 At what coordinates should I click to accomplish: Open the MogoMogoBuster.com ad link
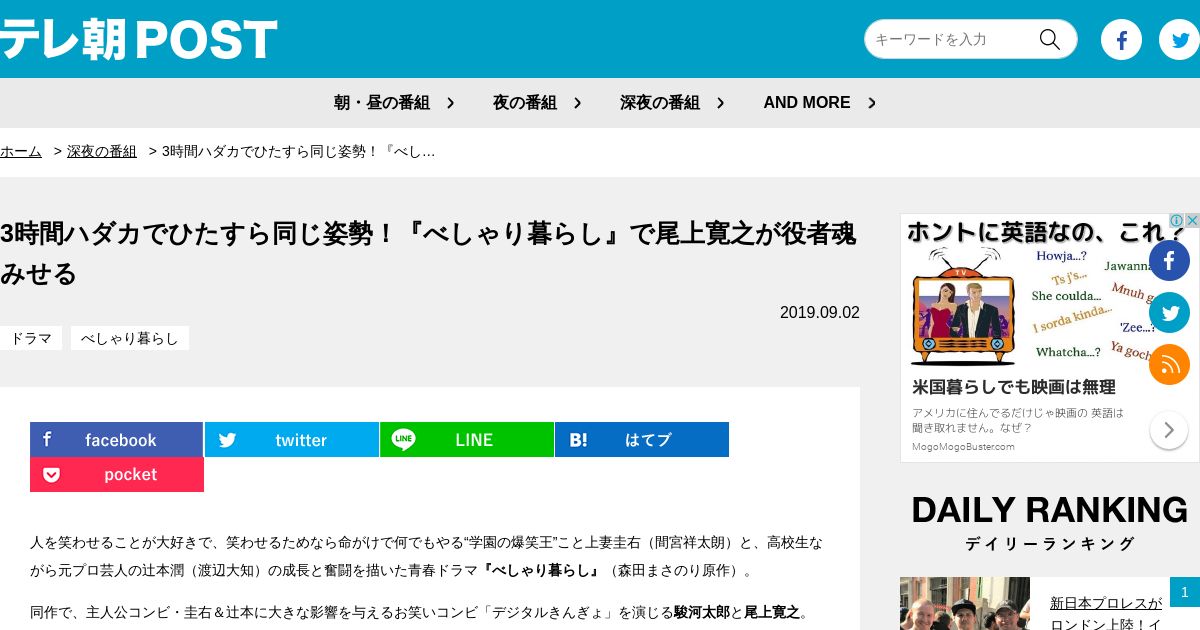(963, 447)
